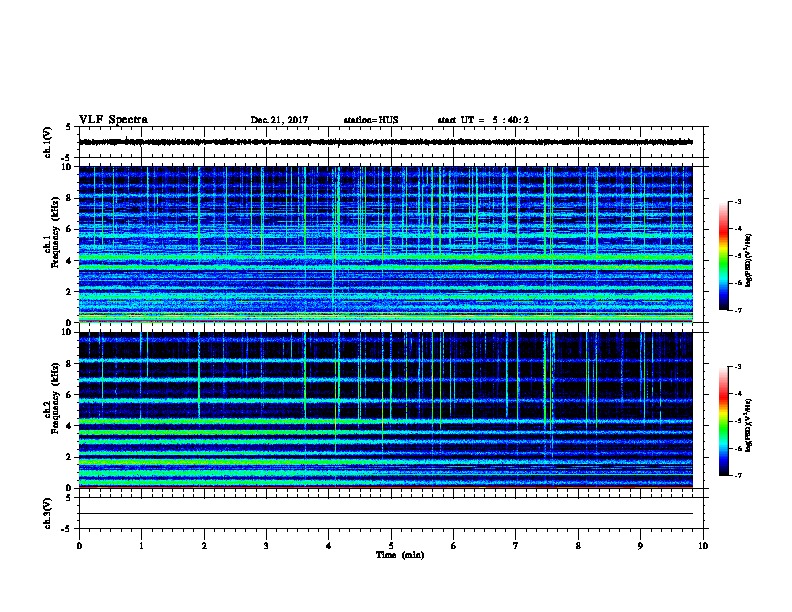Click time axis tick label "9"

[x=640, y=546]
